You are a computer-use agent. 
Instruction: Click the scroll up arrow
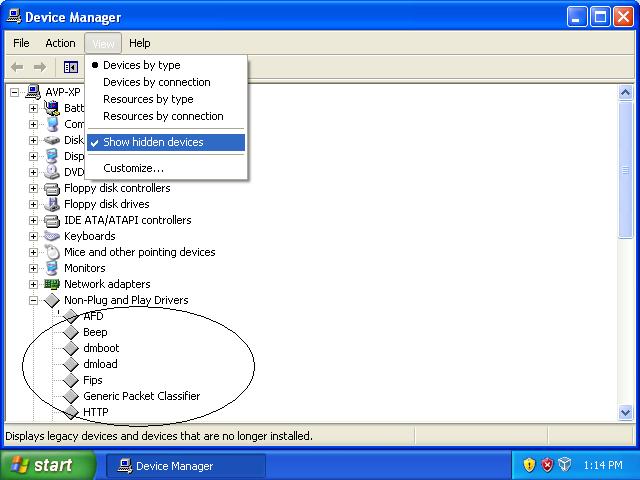625,93
